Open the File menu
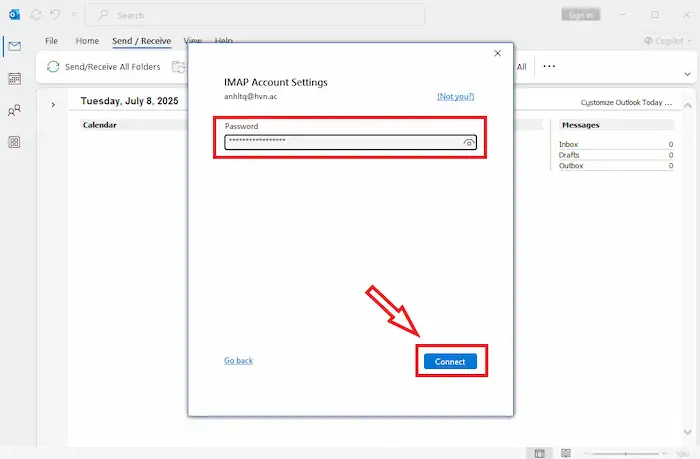 tap(51, 41)
